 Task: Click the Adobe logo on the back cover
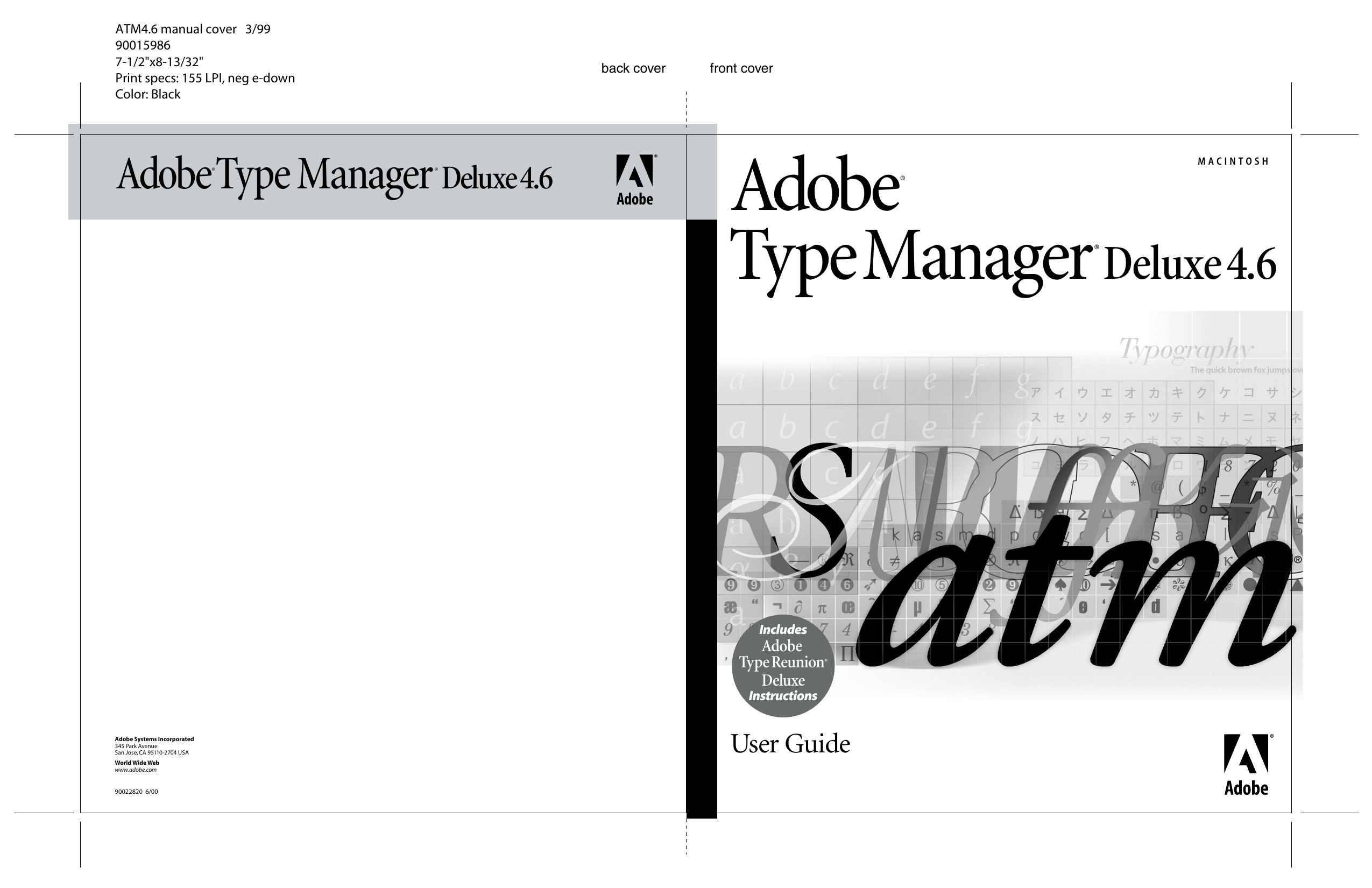click(636, 179)
